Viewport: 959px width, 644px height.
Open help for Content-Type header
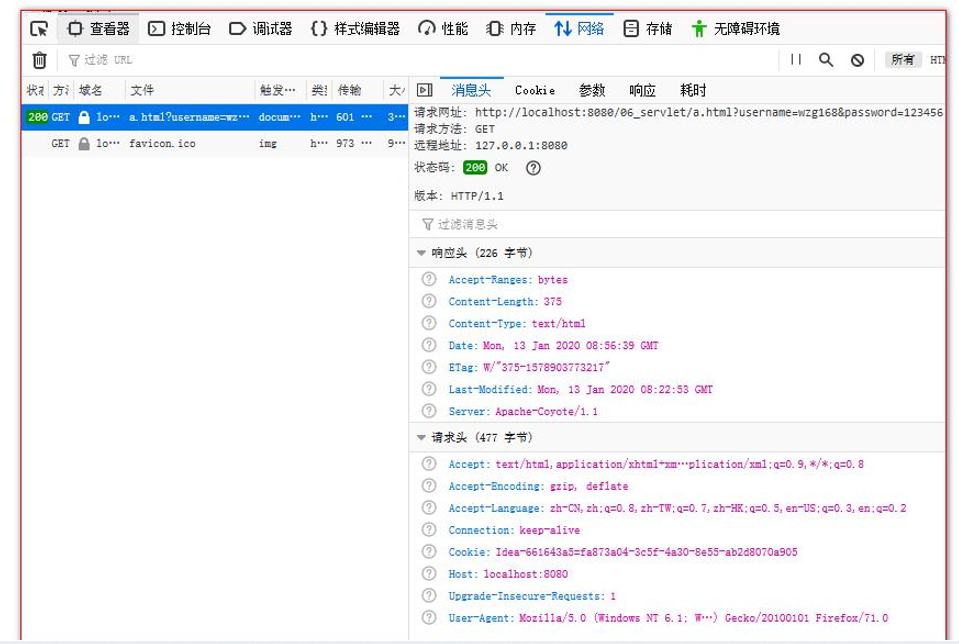pyautogui.click(x=429, y=324)
